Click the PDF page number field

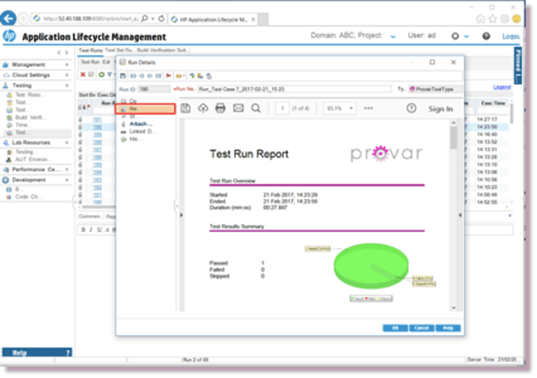point(282,109)
